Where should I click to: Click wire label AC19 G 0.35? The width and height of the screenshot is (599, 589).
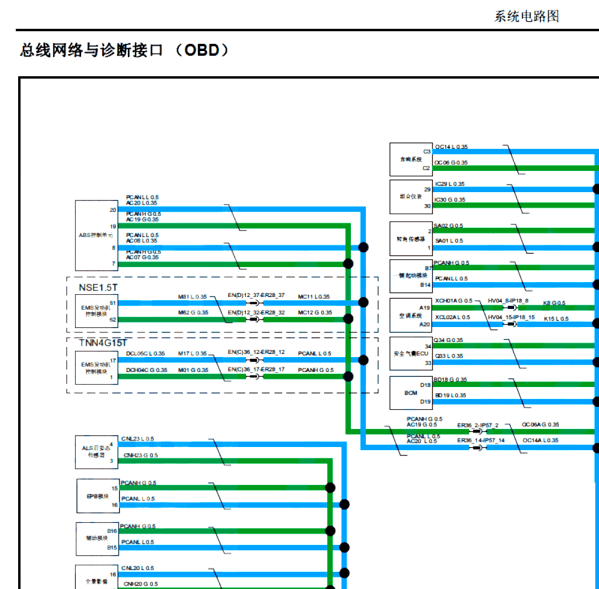[142, 219]
